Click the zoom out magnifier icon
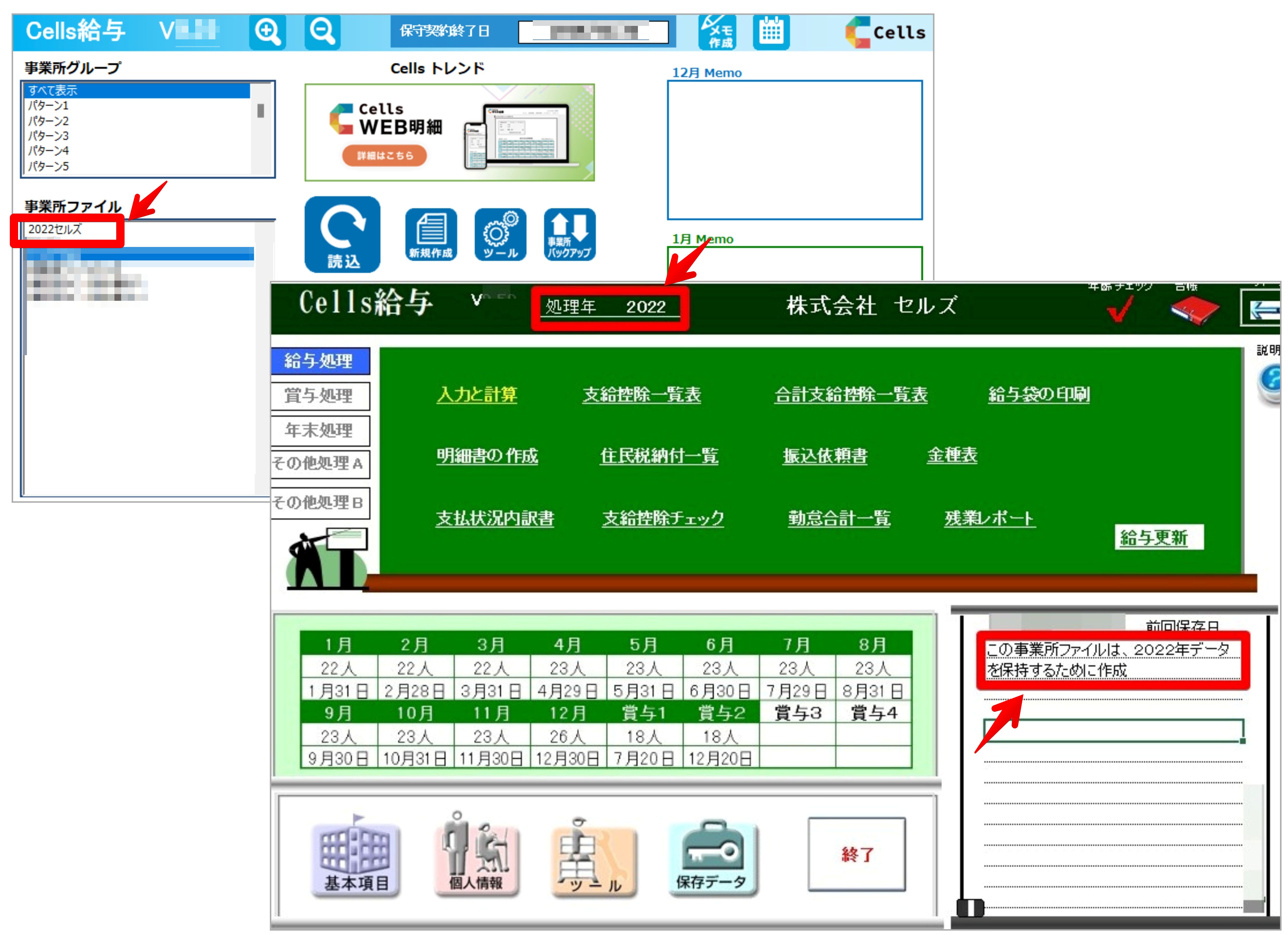This screenshot has height=935, width=1288. coord(322,32)
